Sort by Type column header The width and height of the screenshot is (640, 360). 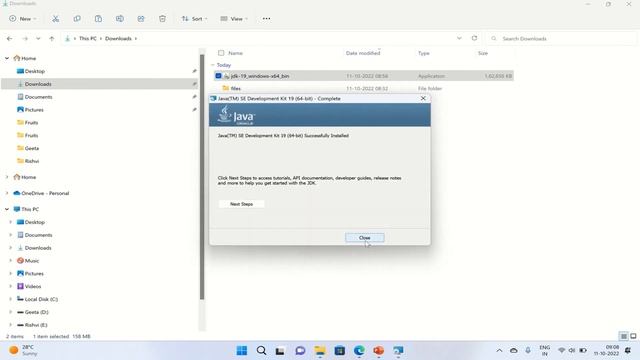point(424,53)
